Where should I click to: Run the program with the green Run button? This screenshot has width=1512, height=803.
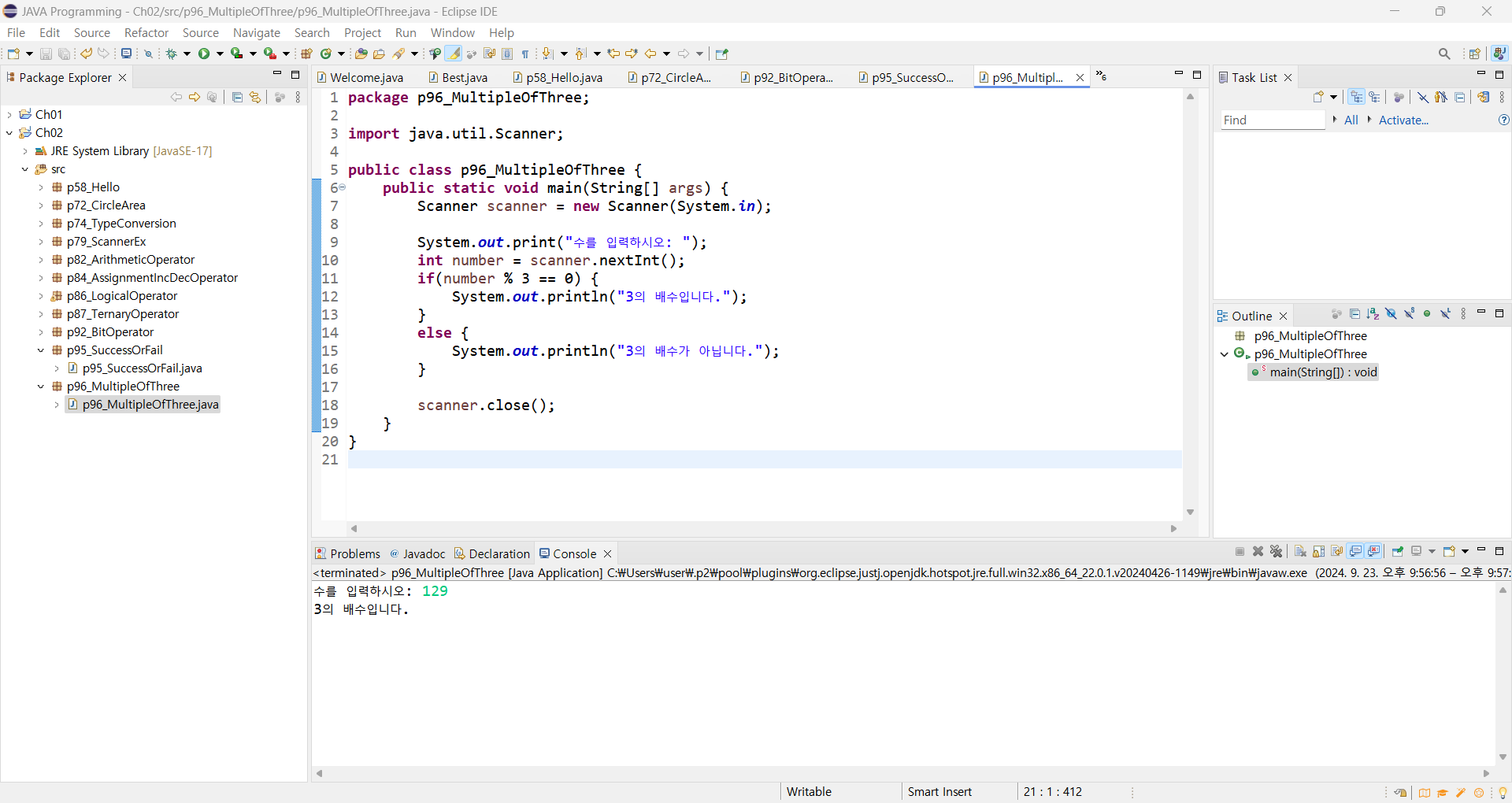[x=204, y=54]
